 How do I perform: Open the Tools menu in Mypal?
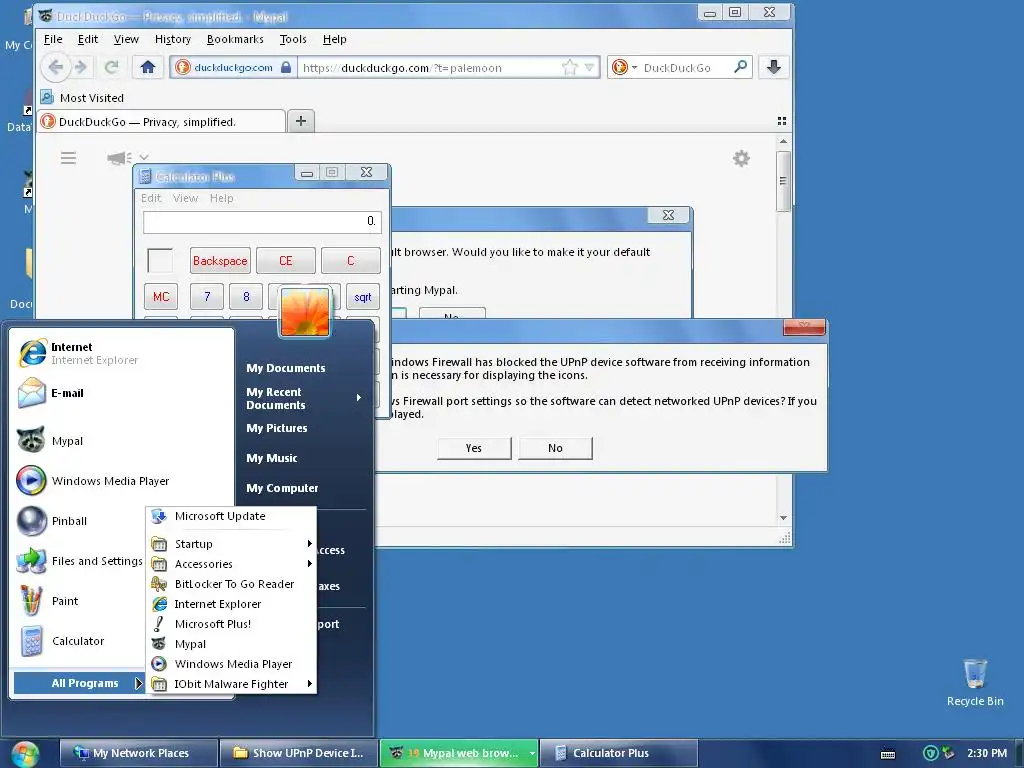point(293,39)
